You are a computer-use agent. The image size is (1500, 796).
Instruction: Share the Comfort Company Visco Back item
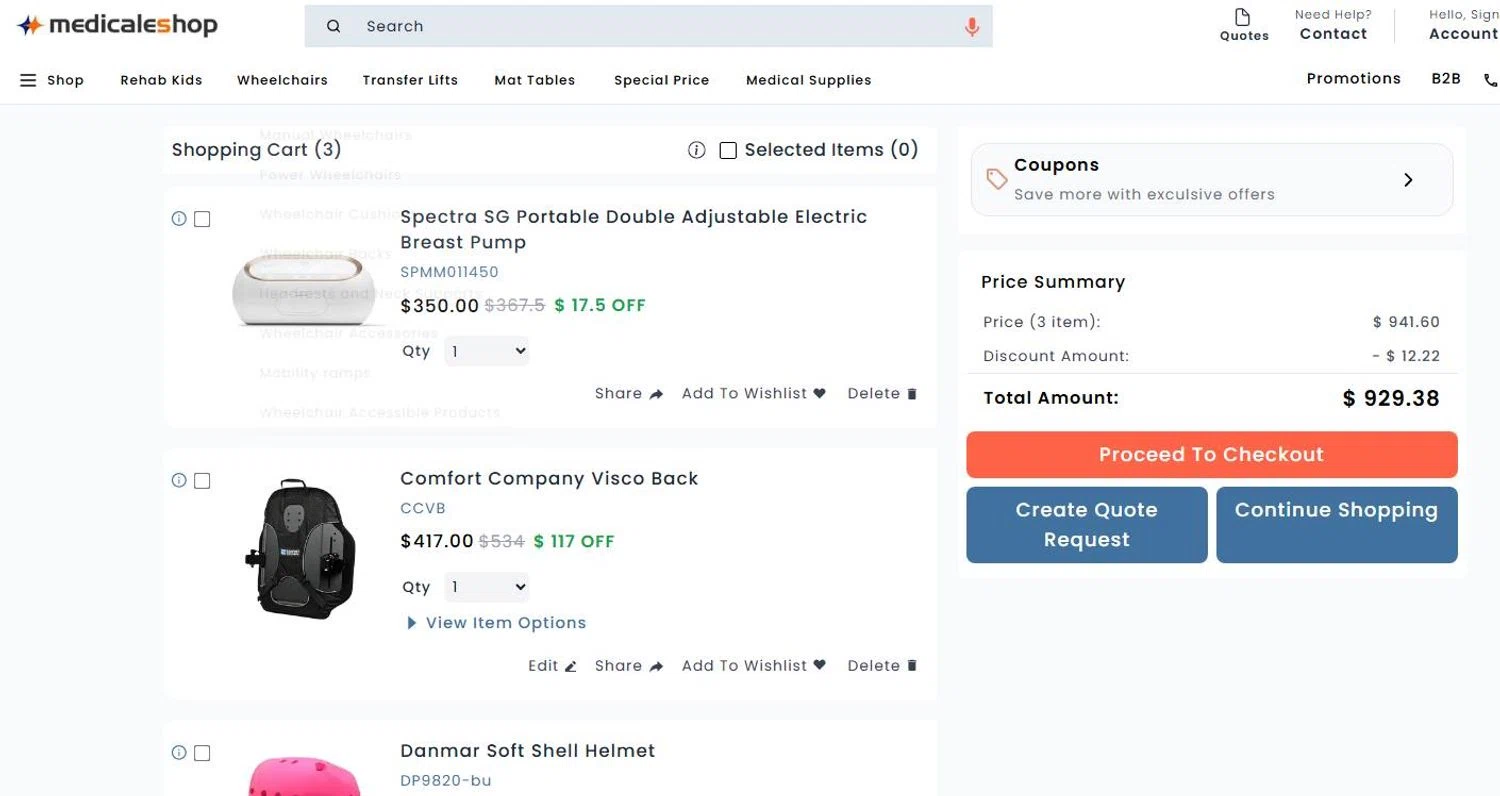coord(629,666)
